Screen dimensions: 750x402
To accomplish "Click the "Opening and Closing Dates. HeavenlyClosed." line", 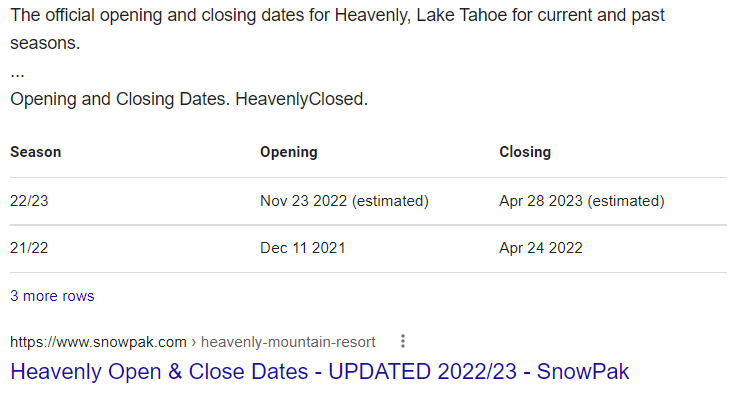I will 189,99.
